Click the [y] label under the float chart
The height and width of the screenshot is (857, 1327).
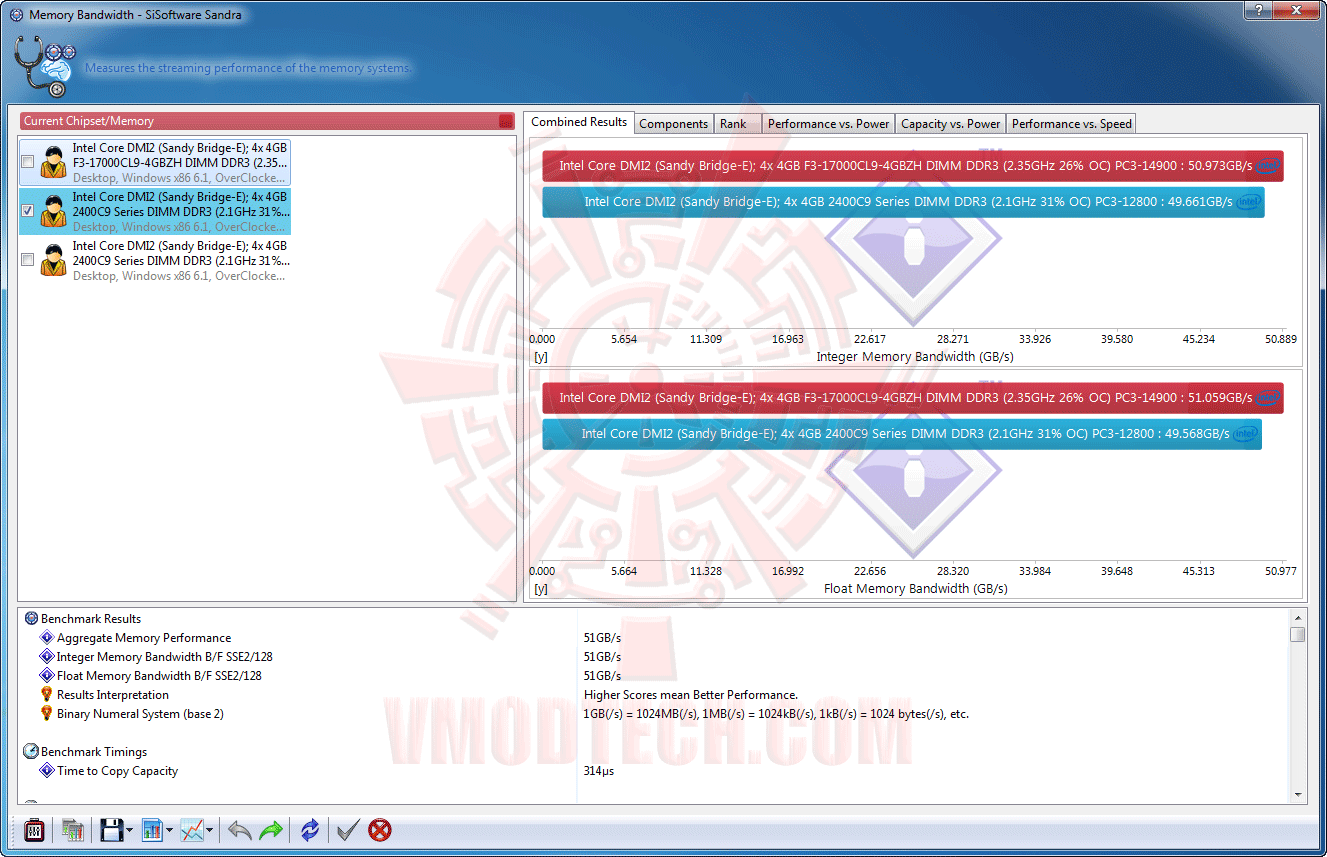pyautogui.click(x=541, y=589)
